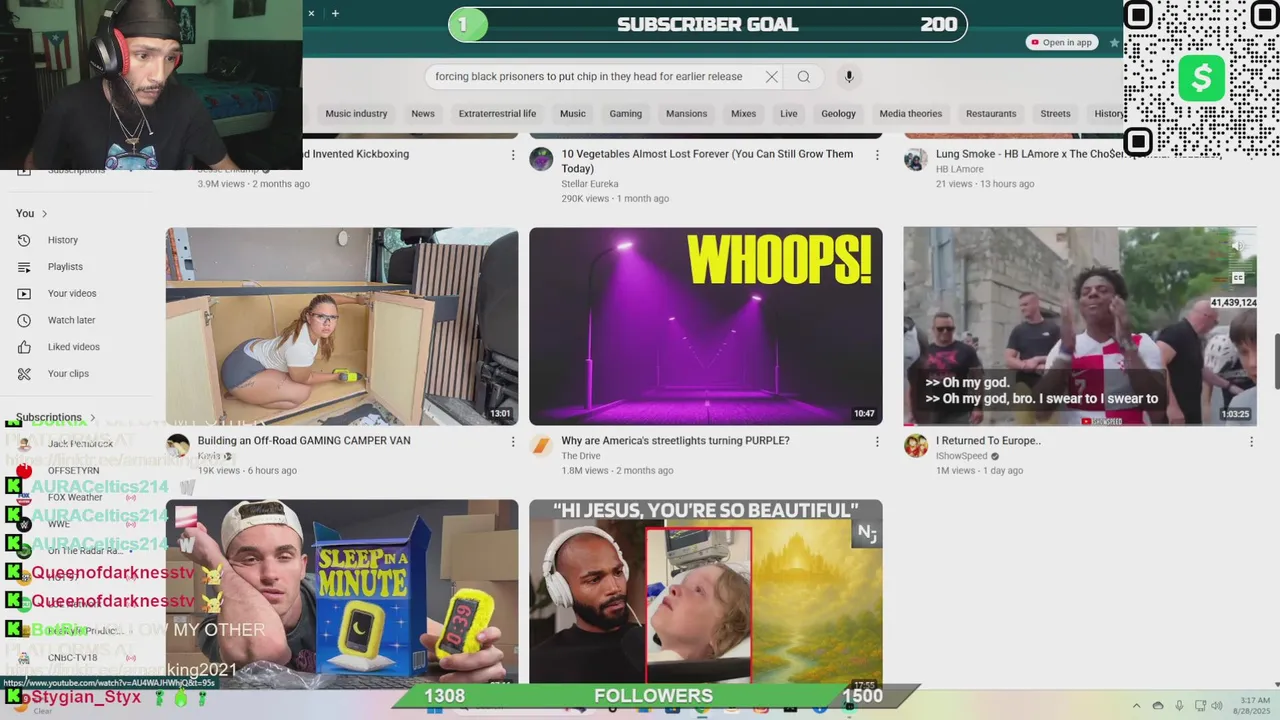This screenshot has height=720, width=1280.
Task: Select the News filter chip
Action: (x=423, y=114)
